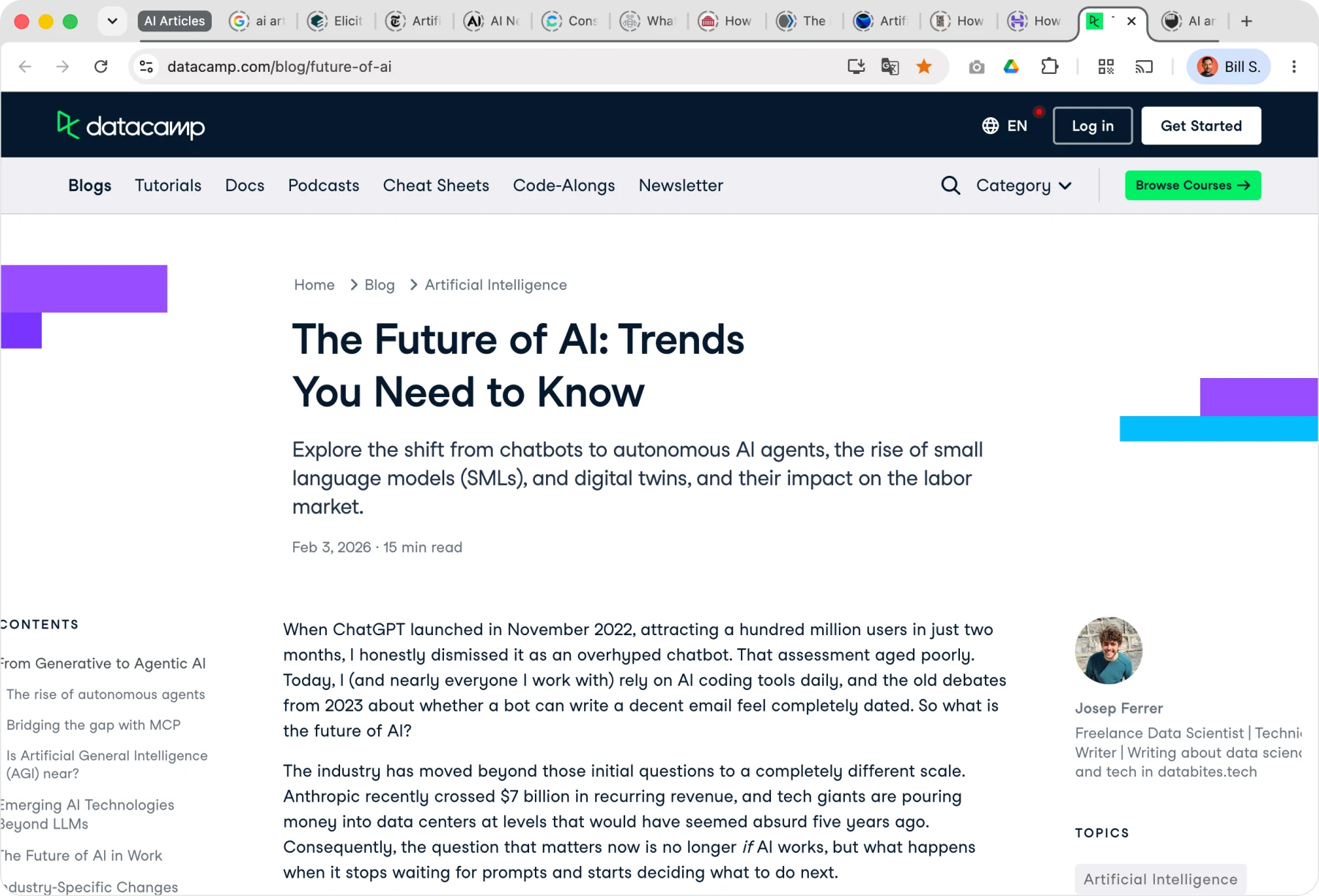Click the 'Feb 3, 2026 · 15 min read' date line

coord(377,547)
